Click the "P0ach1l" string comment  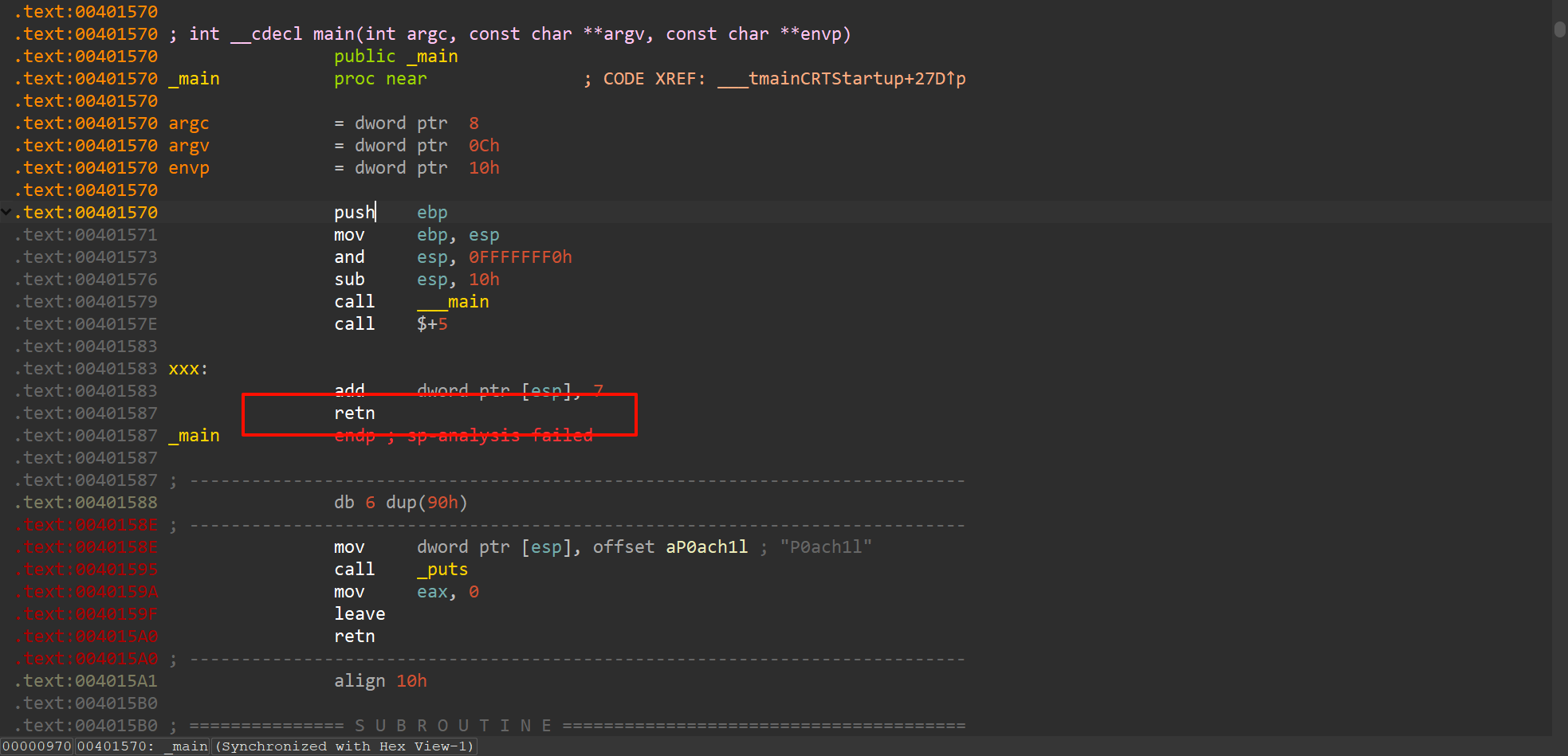coord(826,547)
